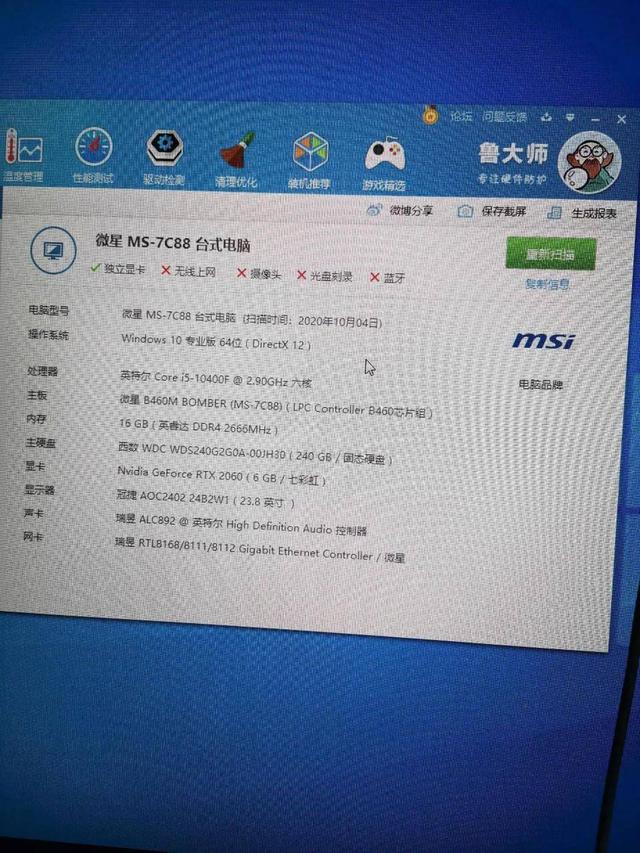Screen dimensions: 640x853
Task: Click the gold medal icon
Action: point(430,115)
